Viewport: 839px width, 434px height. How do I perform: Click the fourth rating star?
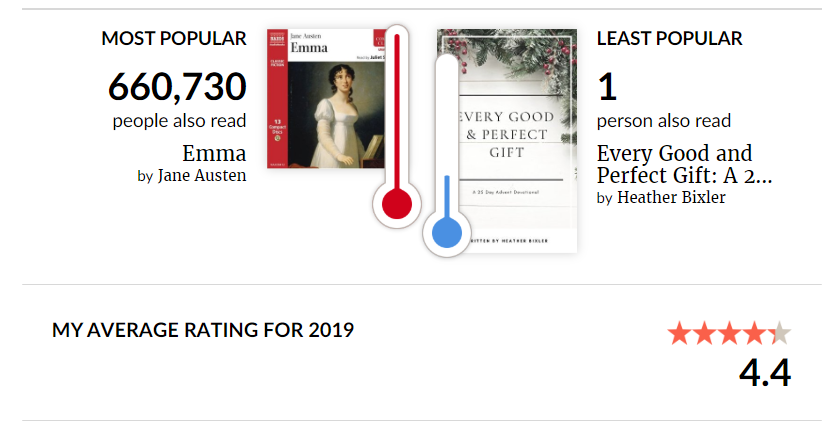[754, 333]
